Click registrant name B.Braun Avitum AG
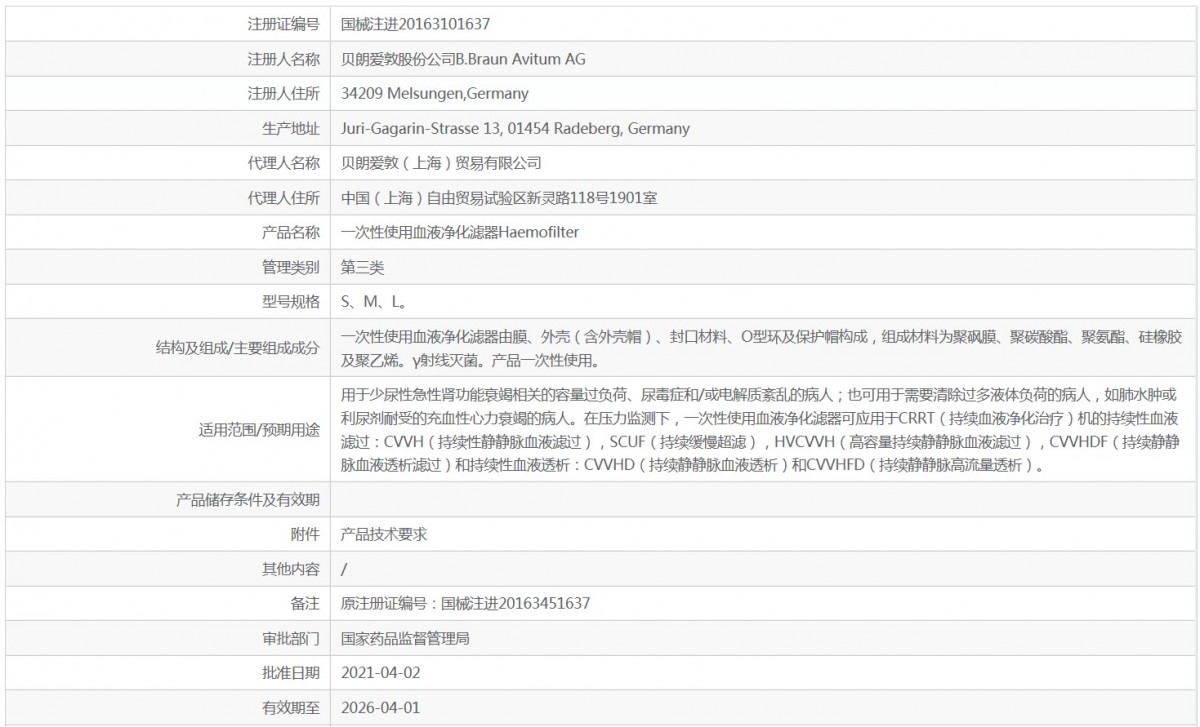Viewport: 1200px width, 727px height. tap(463, 59)
